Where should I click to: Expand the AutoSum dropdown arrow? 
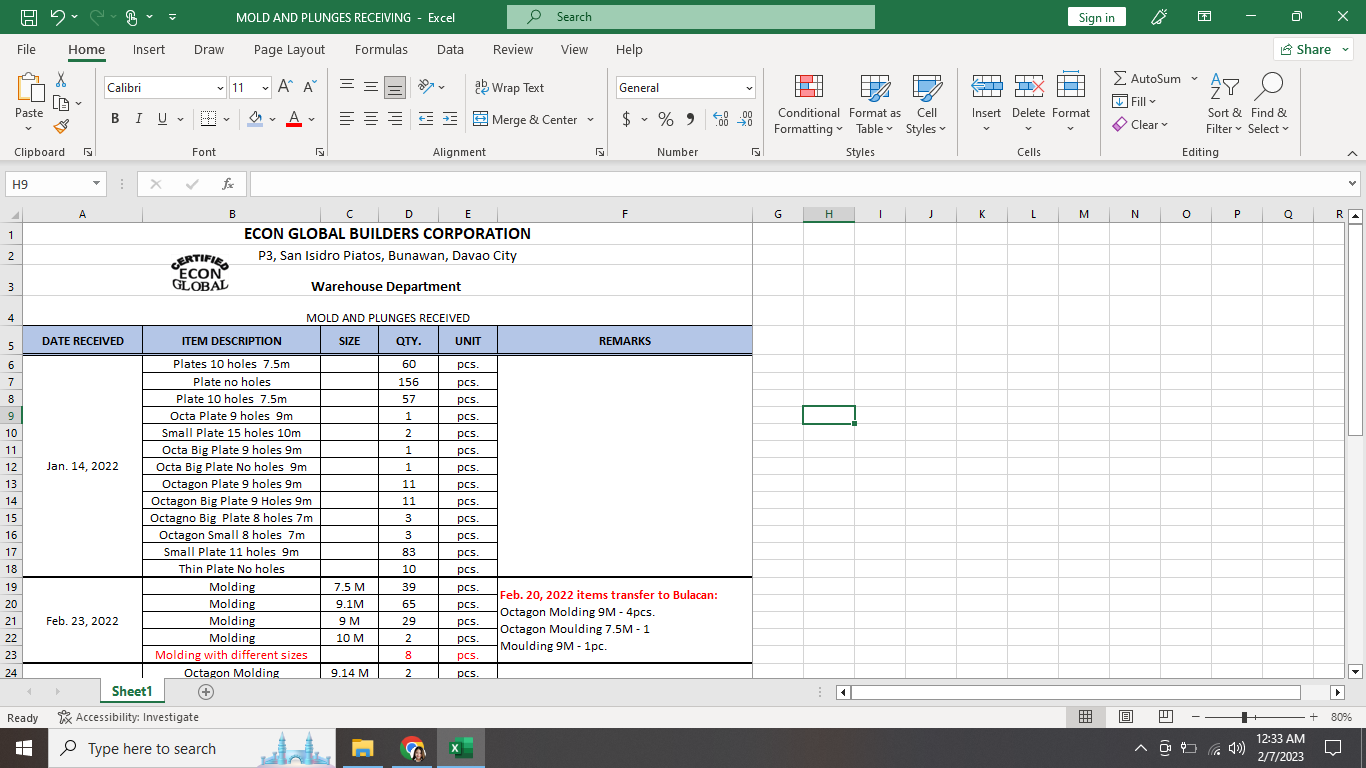coord(1194,78)
